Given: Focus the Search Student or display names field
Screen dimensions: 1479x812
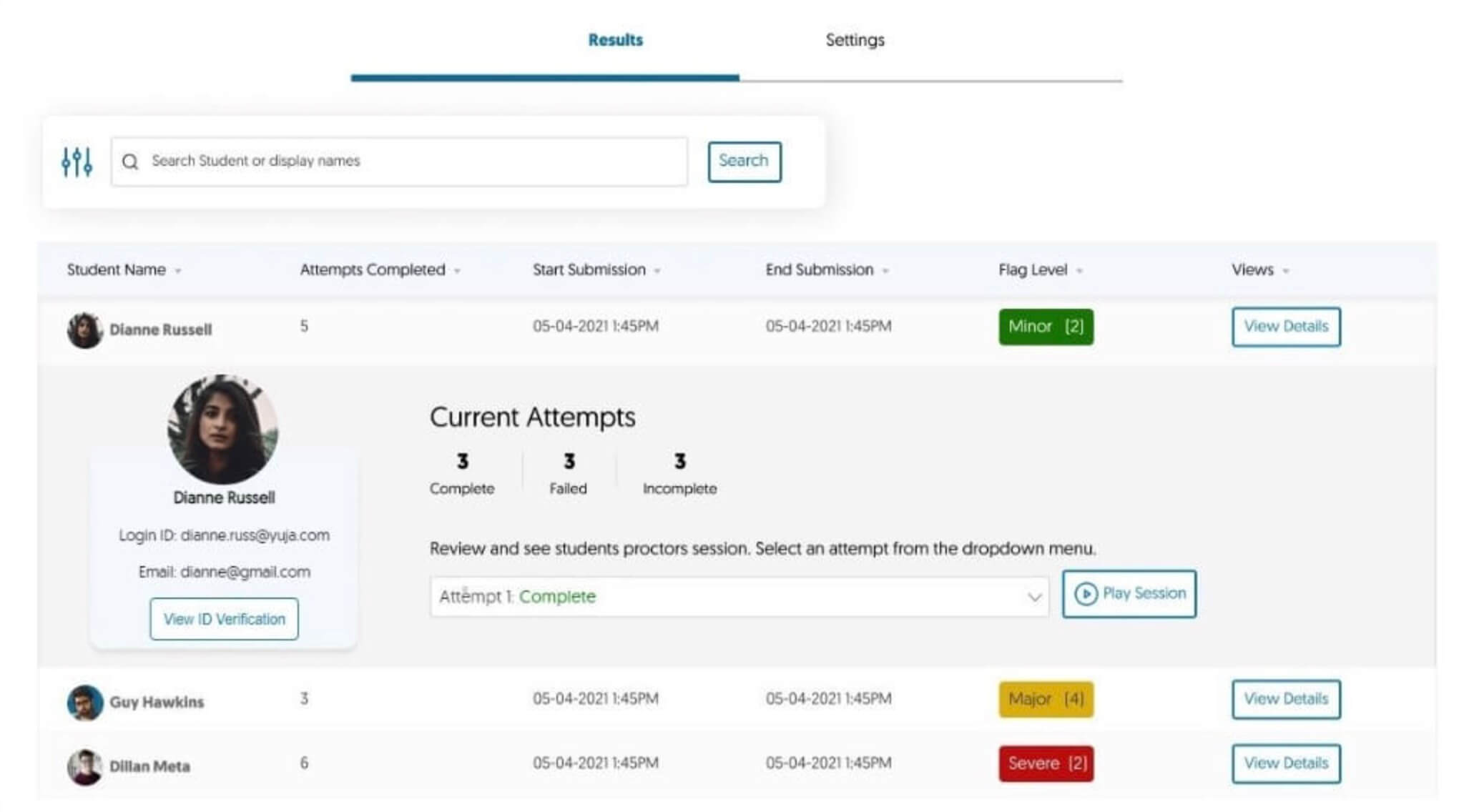Looking at the screenshot, I should click(399, 162).
